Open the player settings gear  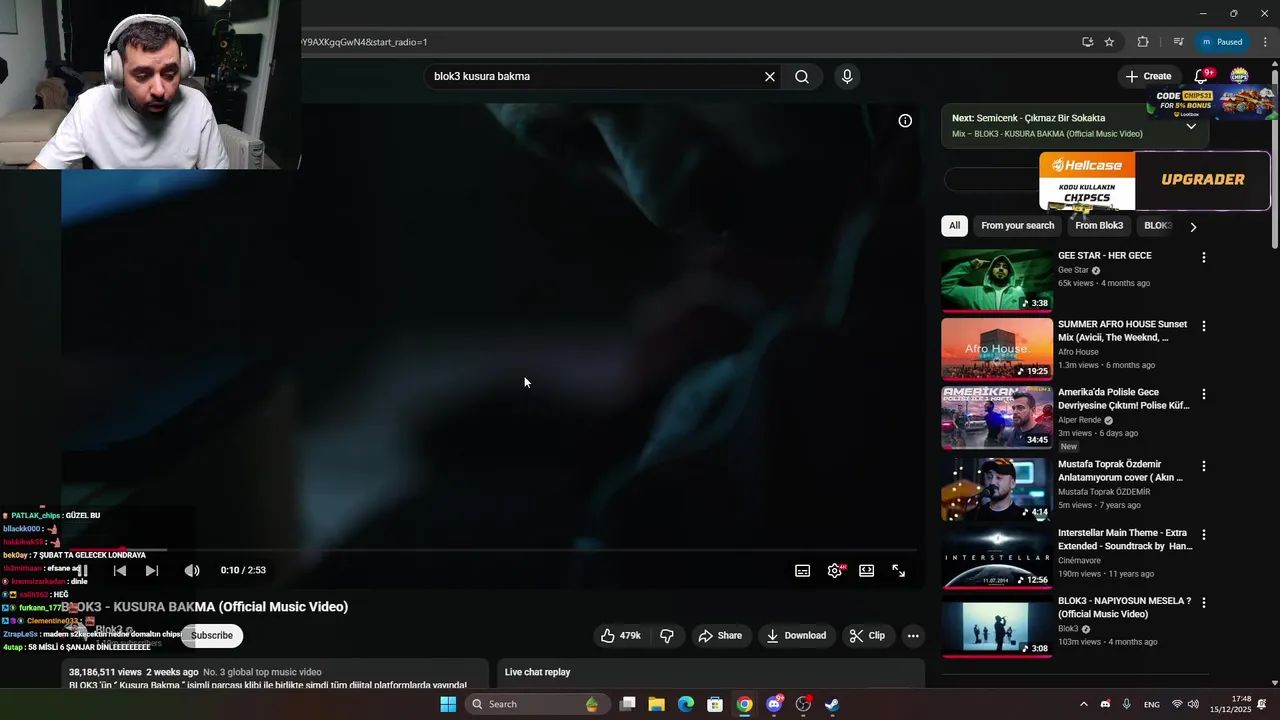click(835, 571)
